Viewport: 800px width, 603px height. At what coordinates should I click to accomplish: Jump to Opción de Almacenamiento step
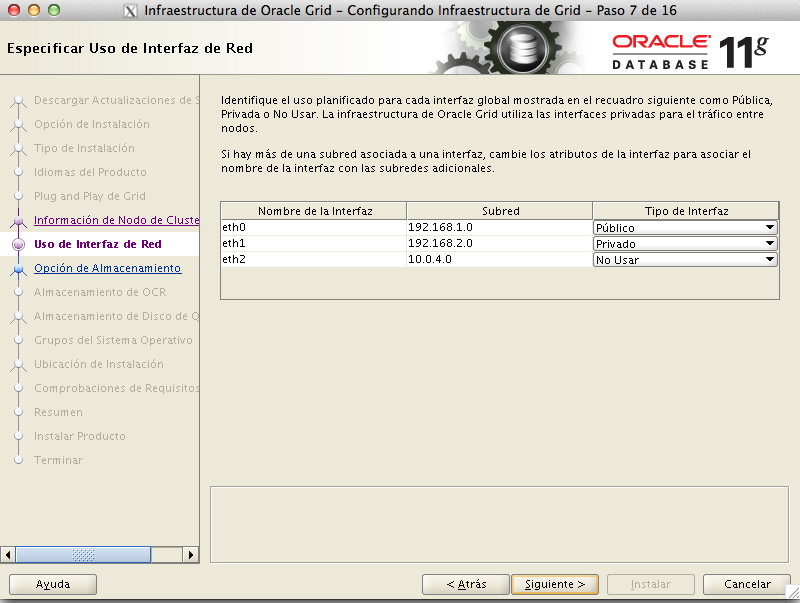click(107, 268)
